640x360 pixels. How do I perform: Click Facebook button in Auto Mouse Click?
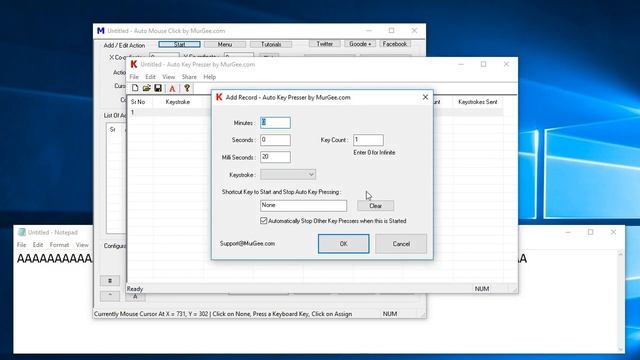click(395, 44)
